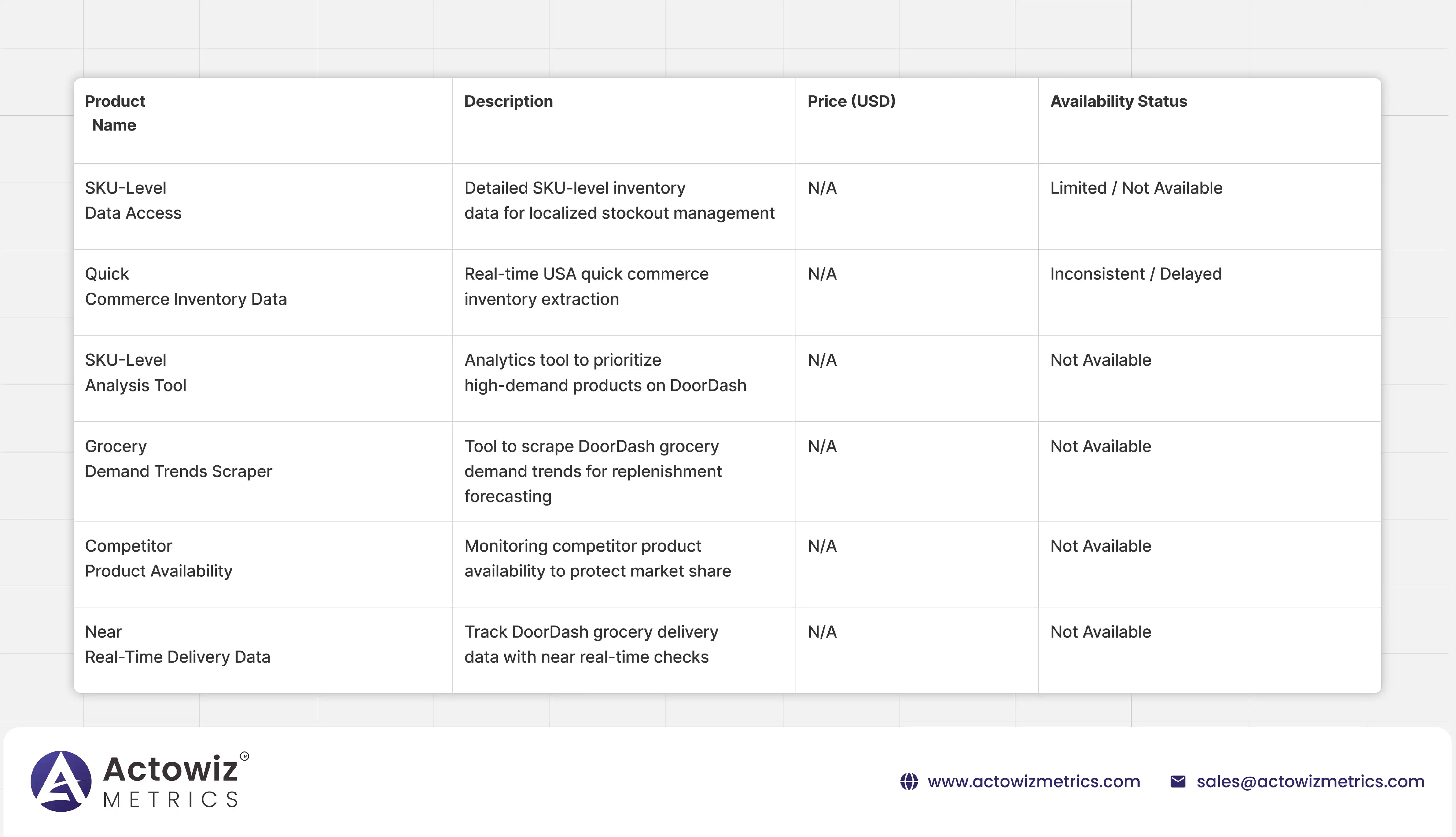
Task: Click the registered trademark symbol on the logo
Action: pos(244,756)
